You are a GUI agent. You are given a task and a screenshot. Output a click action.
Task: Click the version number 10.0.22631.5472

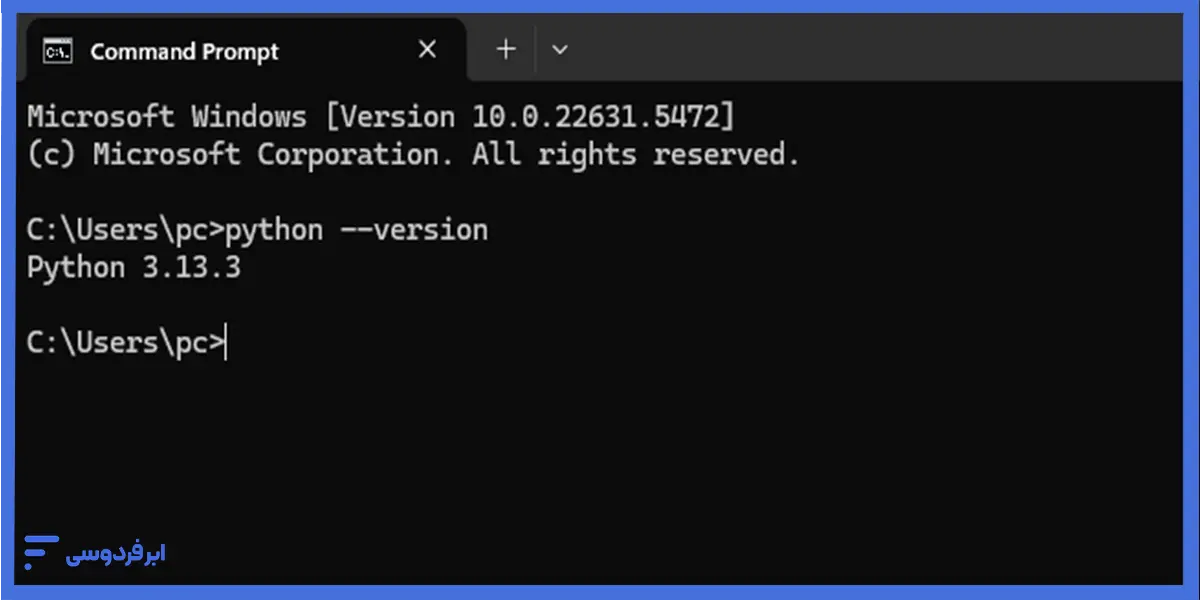(x=593, y=117)
